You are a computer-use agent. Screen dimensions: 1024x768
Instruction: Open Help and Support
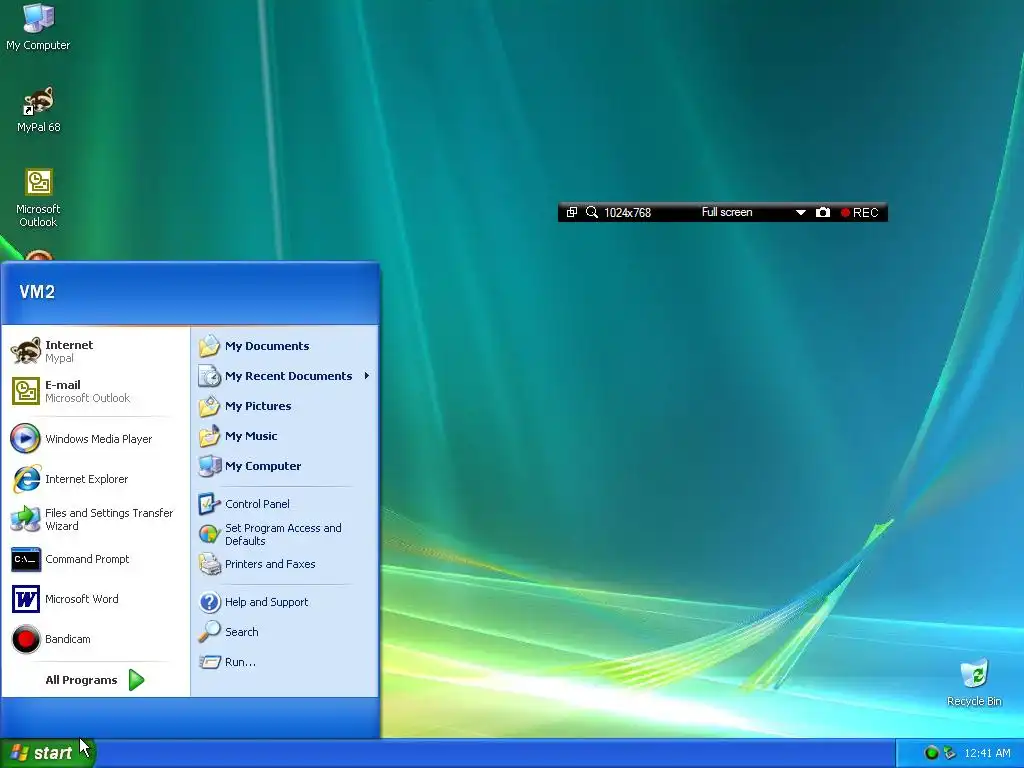coord(284,602)
